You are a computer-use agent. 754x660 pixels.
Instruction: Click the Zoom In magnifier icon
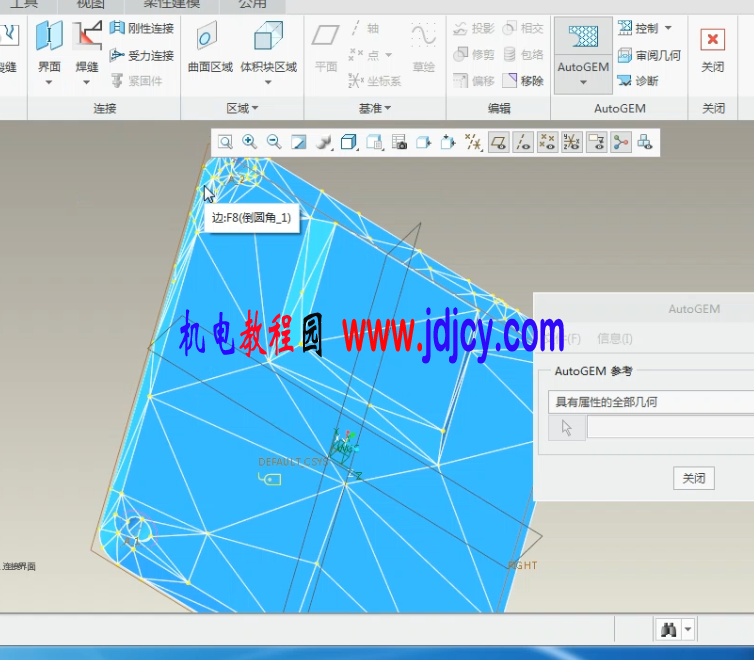pos(250,142)
